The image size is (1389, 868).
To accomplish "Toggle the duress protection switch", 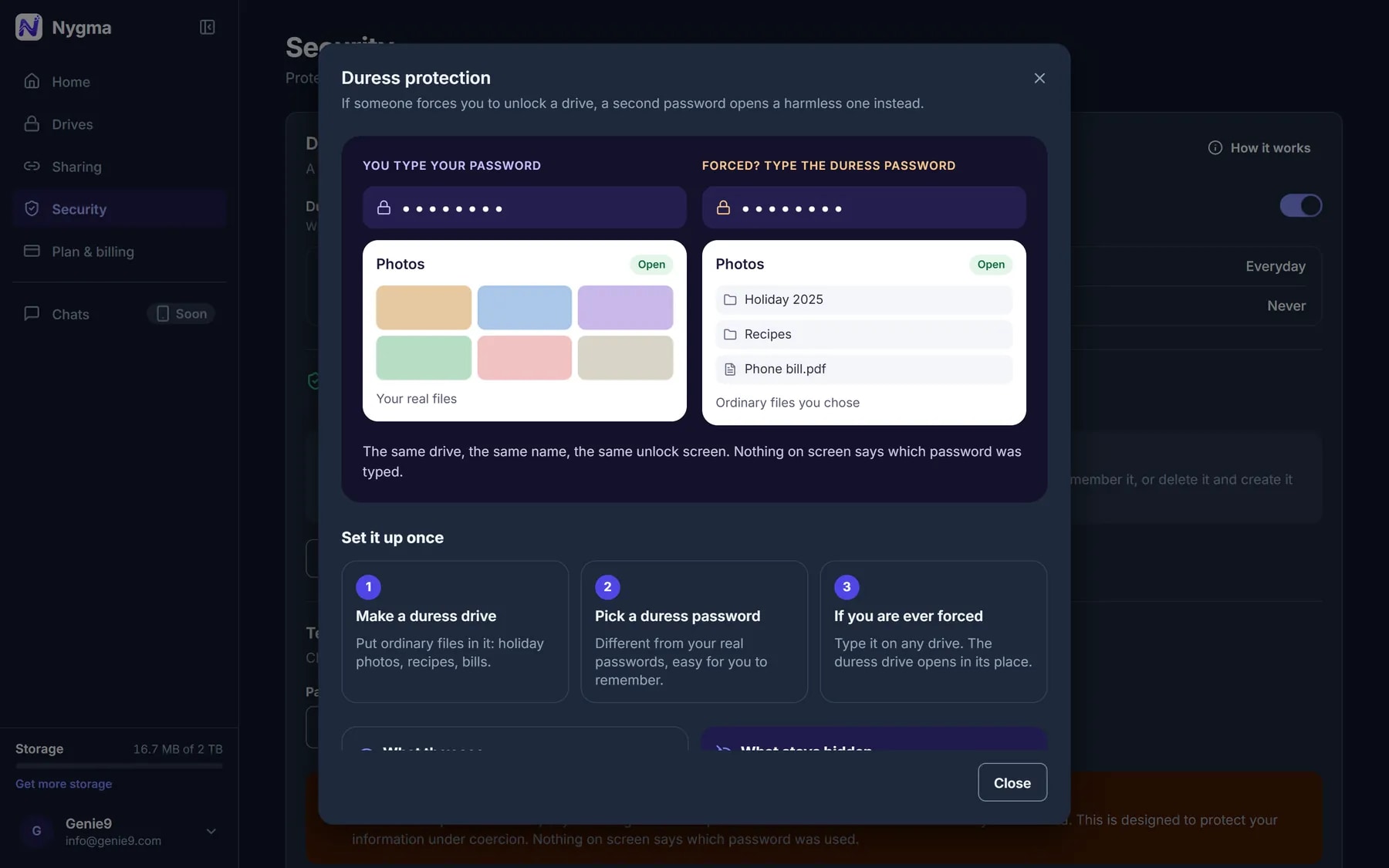I will (1301, 205).
